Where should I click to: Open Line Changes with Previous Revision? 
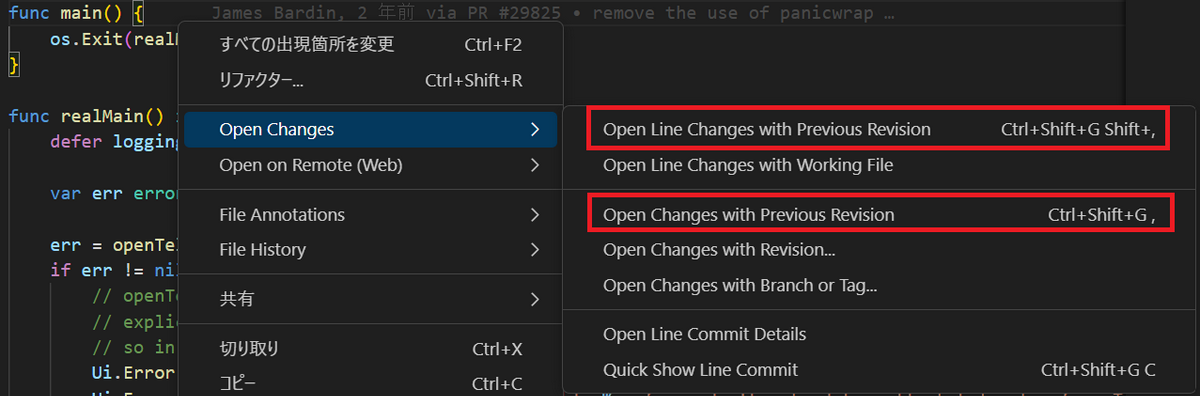(879, 130)
